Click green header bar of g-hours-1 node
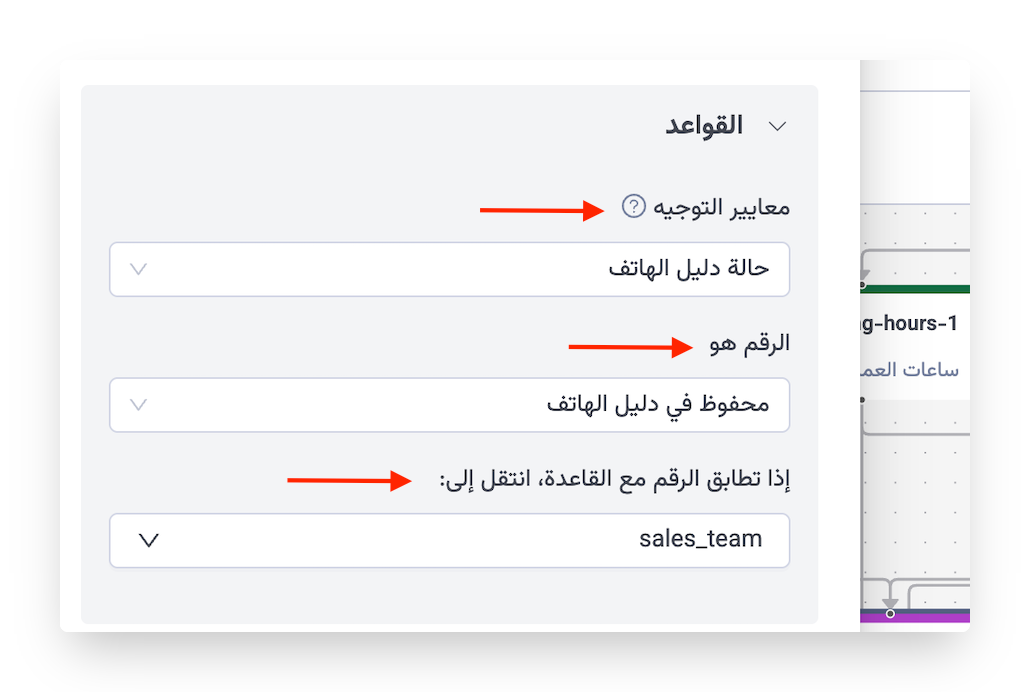 914,289
